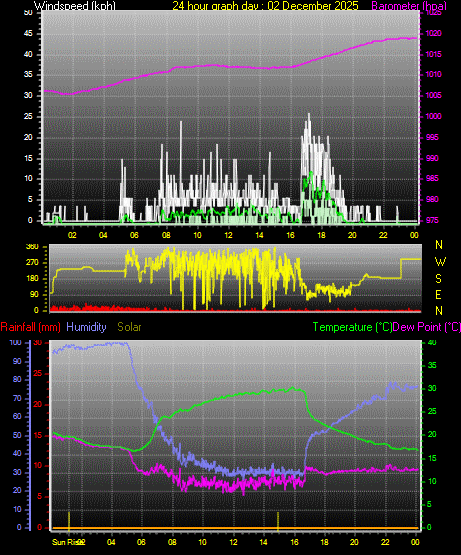461x555 pixels.
Task: Click the "W" compass direction label
Action: click(440, 262)
